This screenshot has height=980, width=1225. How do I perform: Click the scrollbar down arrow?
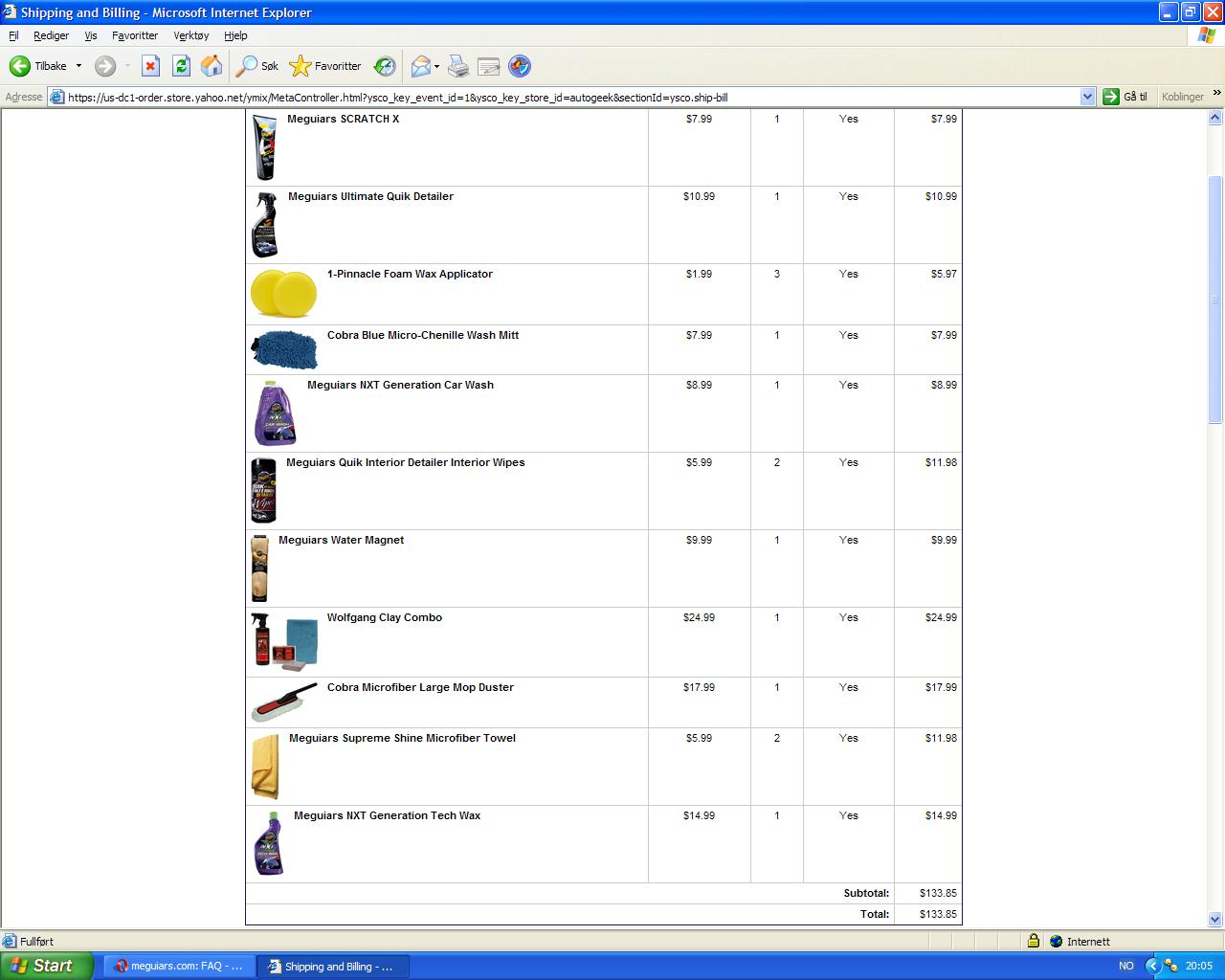click(x=1215, y=919)
